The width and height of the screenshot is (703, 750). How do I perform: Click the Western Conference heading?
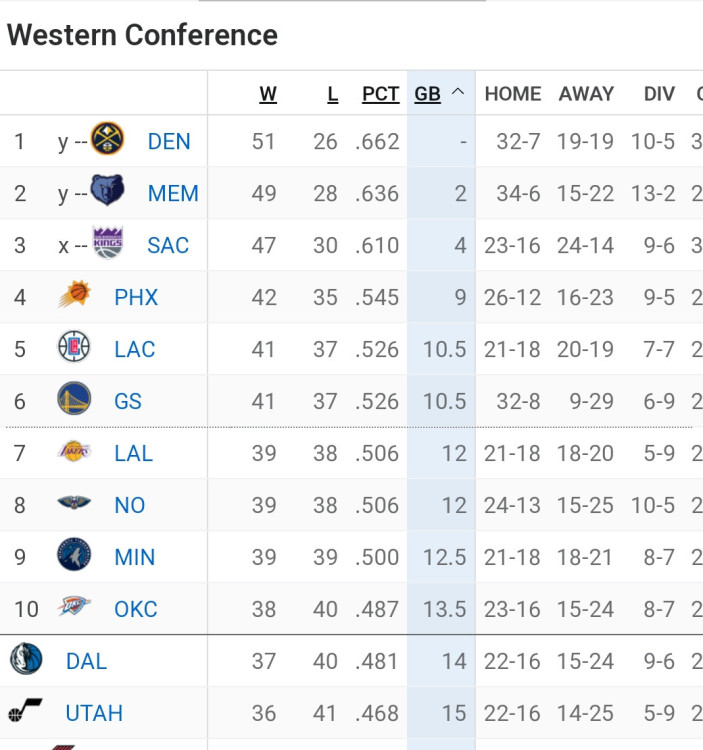(x=142, y=35)
